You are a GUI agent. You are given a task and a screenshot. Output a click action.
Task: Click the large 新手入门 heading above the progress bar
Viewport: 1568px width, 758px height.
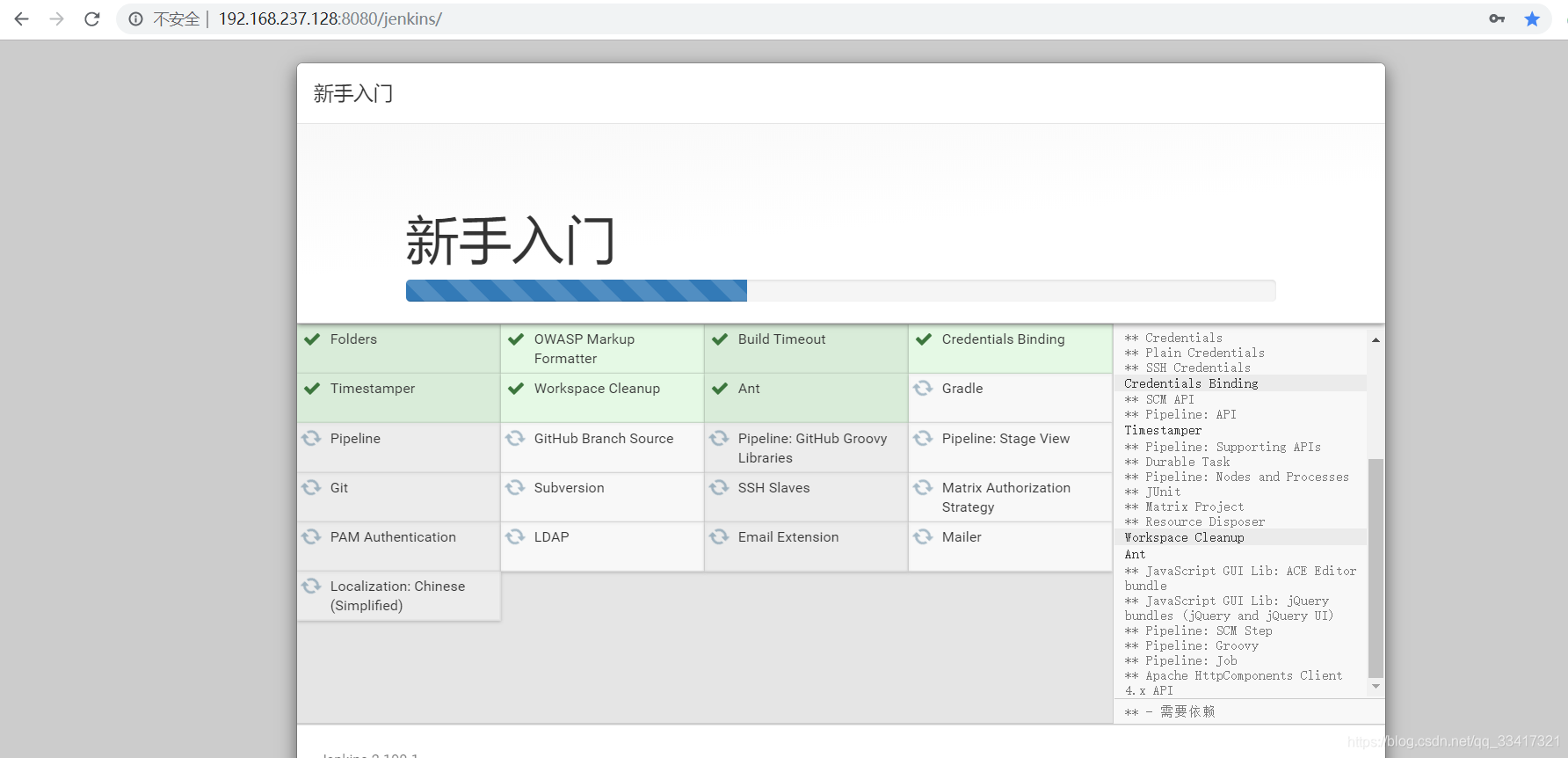(x=511, y=241)
